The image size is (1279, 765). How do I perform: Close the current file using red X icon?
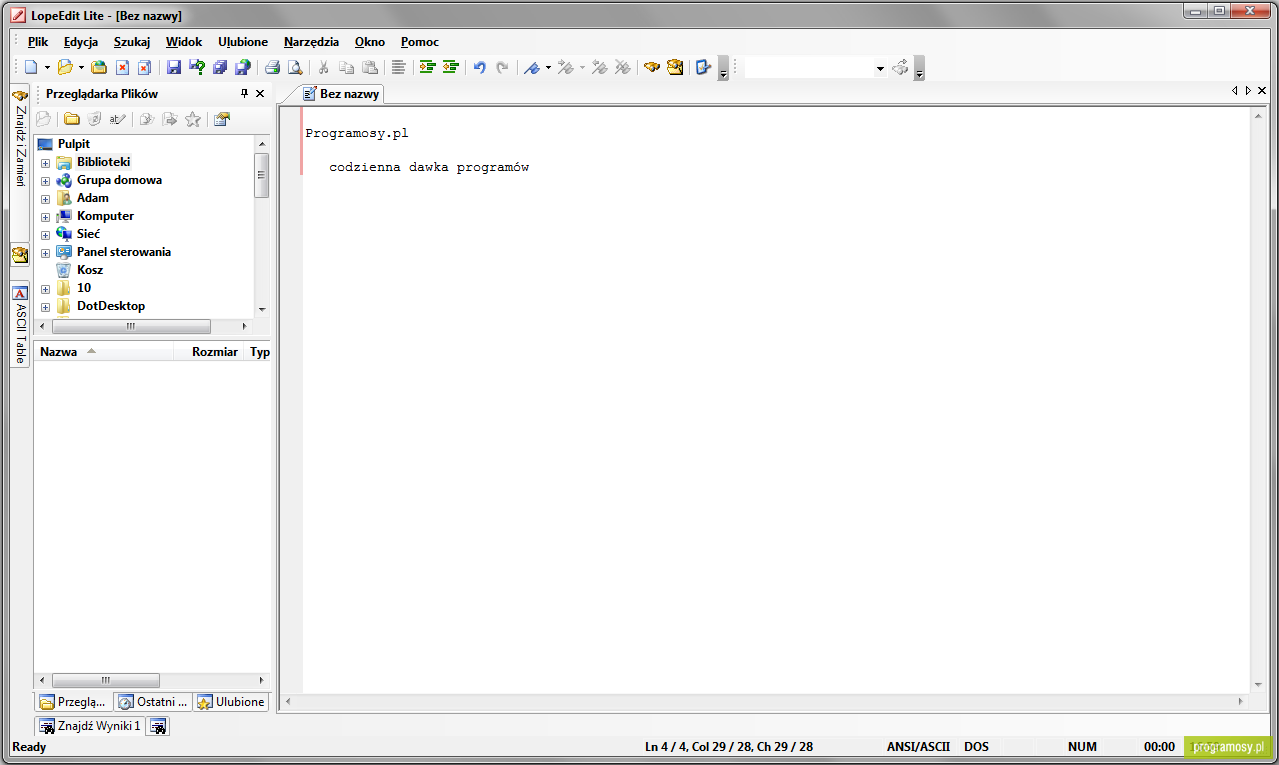coord(122,67)
